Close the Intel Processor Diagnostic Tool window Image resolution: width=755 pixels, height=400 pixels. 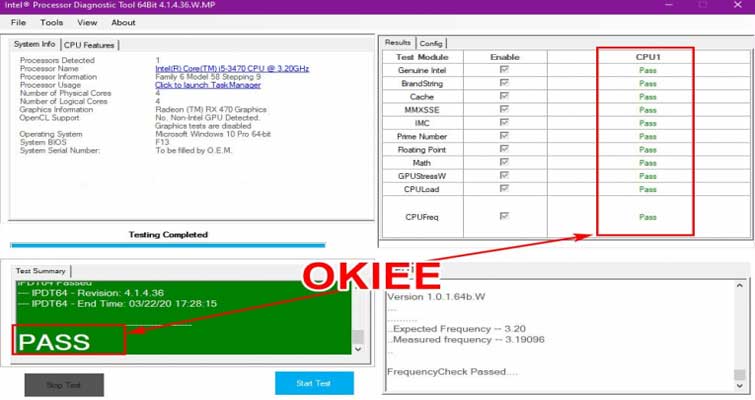tap(738, 5)
